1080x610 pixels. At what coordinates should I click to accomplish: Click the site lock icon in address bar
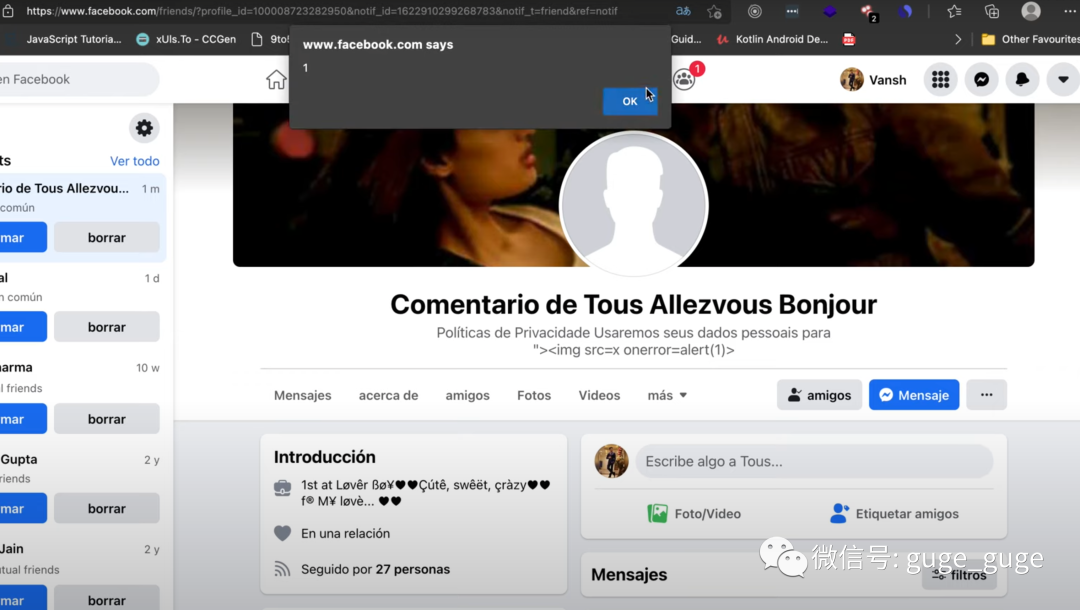tap(8, 11)
